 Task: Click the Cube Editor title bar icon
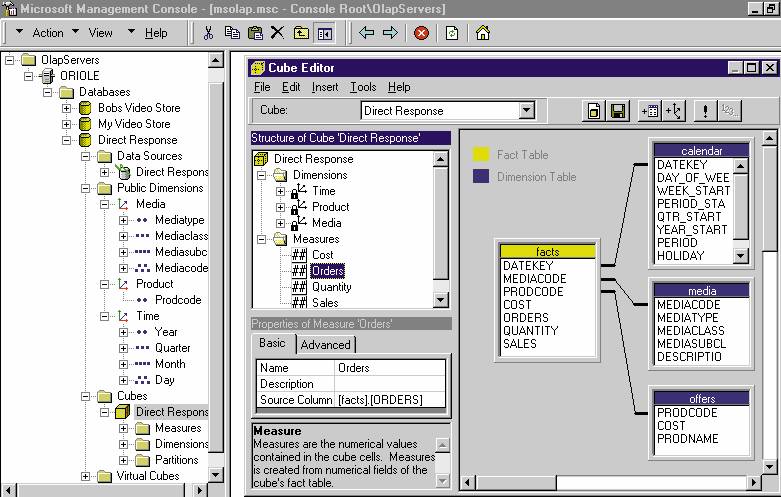[258, 68]
